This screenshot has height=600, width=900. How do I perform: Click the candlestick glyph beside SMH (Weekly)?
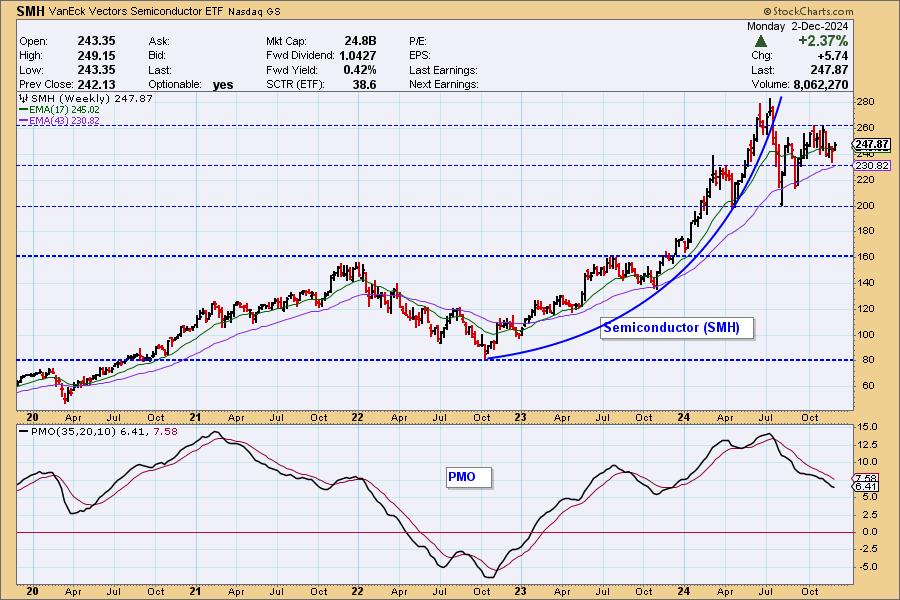tap(24, 98)
